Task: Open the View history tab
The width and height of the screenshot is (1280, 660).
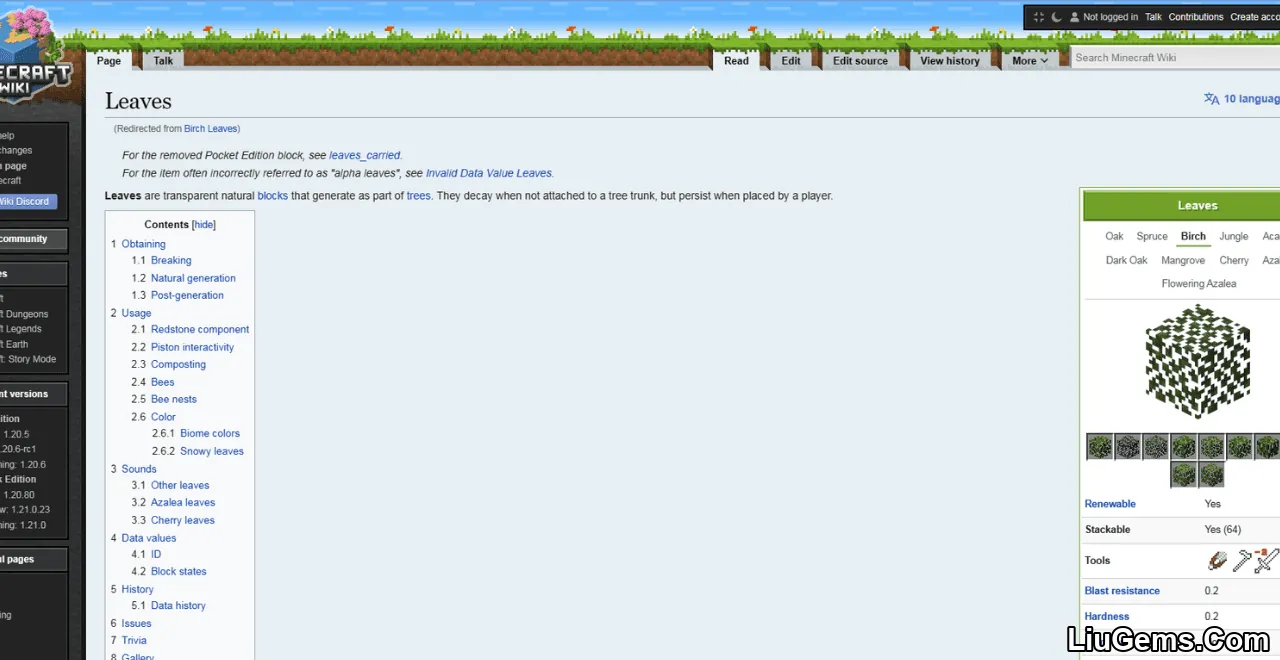Action: 950,61
